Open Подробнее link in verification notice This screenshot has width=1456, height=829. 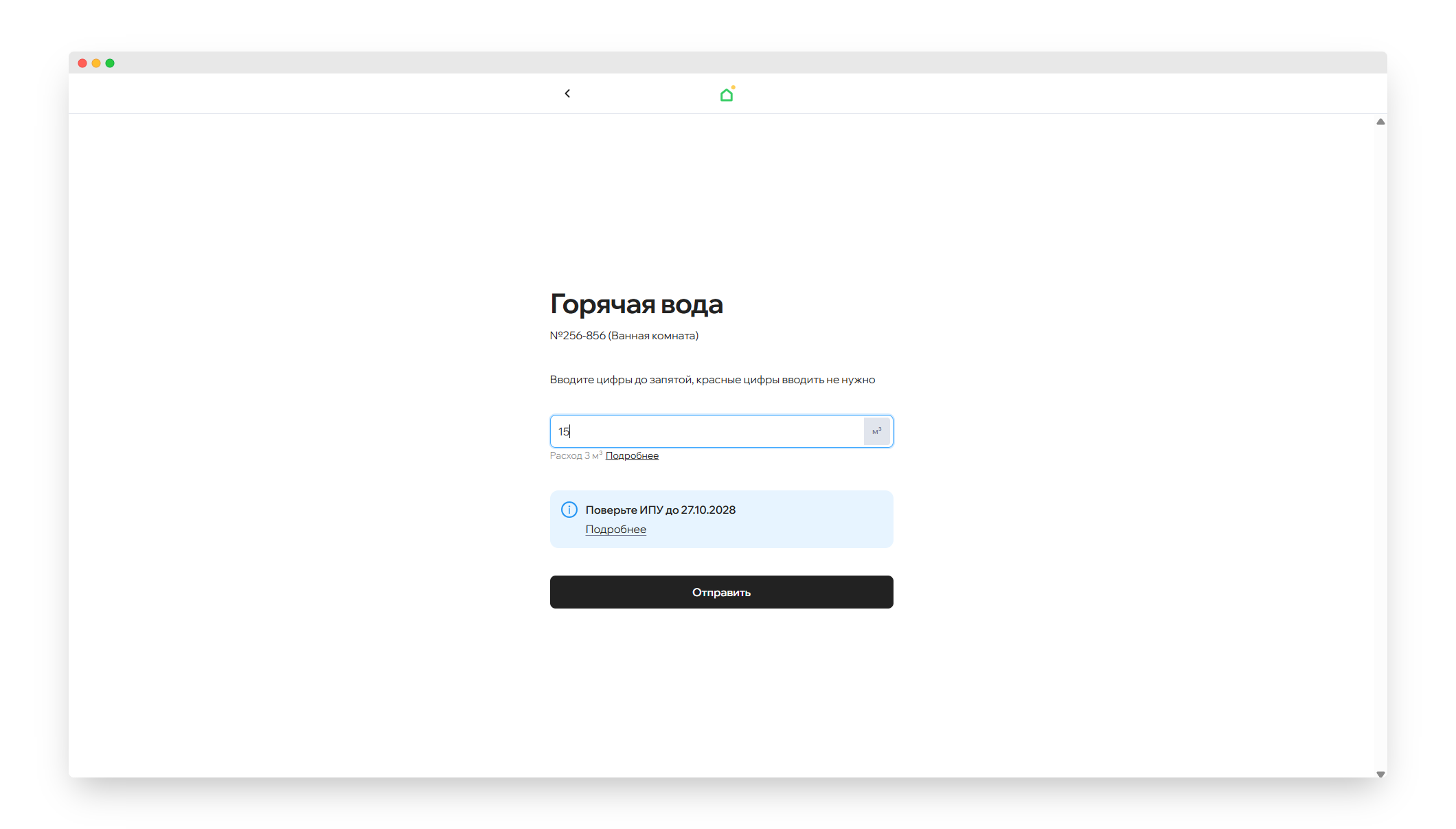615,530
